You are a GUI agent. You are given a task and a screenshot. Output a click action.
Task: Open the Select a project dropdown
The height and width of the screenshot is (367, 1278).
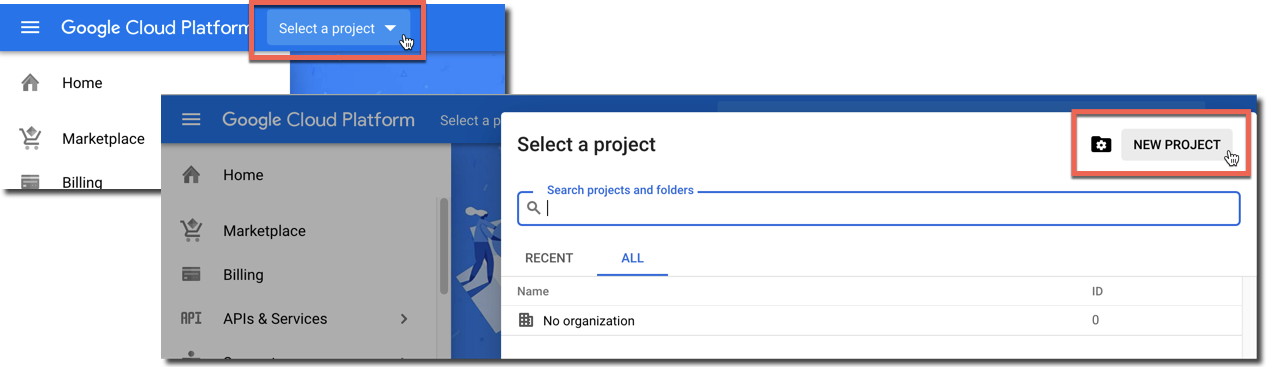(338, 29)
